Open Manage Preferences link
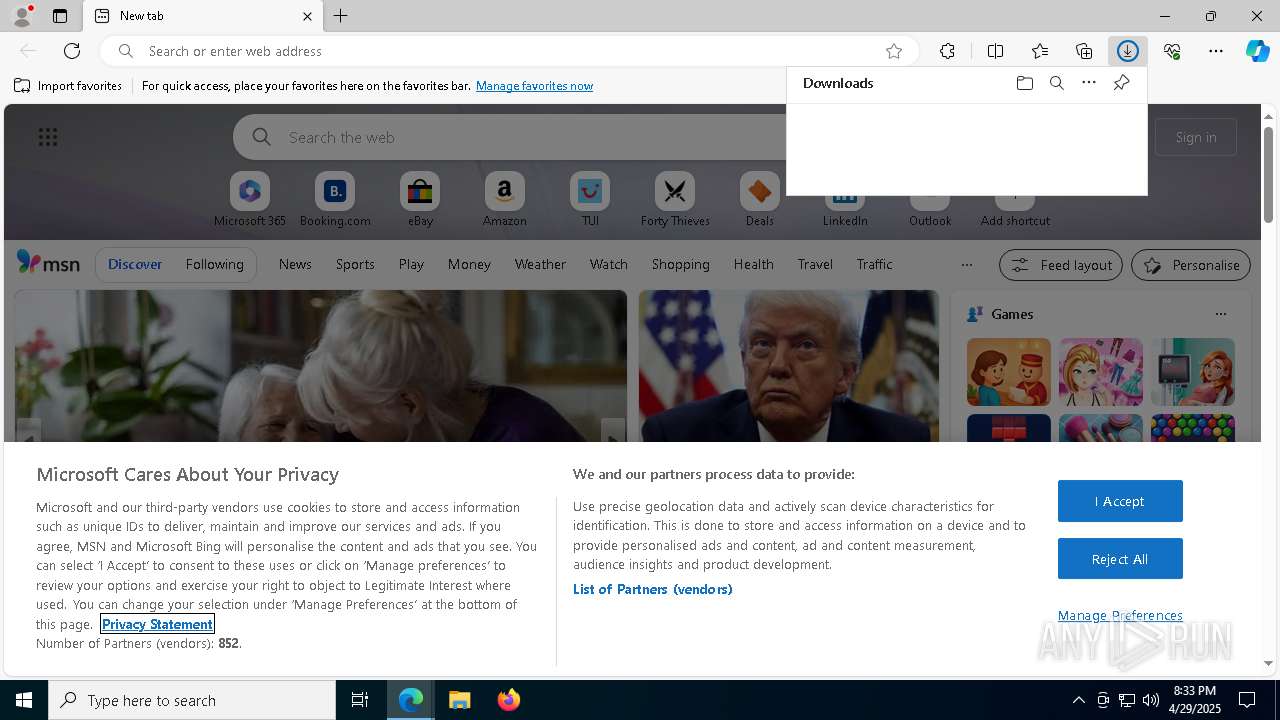The height and width of the screenshot is (720, 1280). (1120, 615)
